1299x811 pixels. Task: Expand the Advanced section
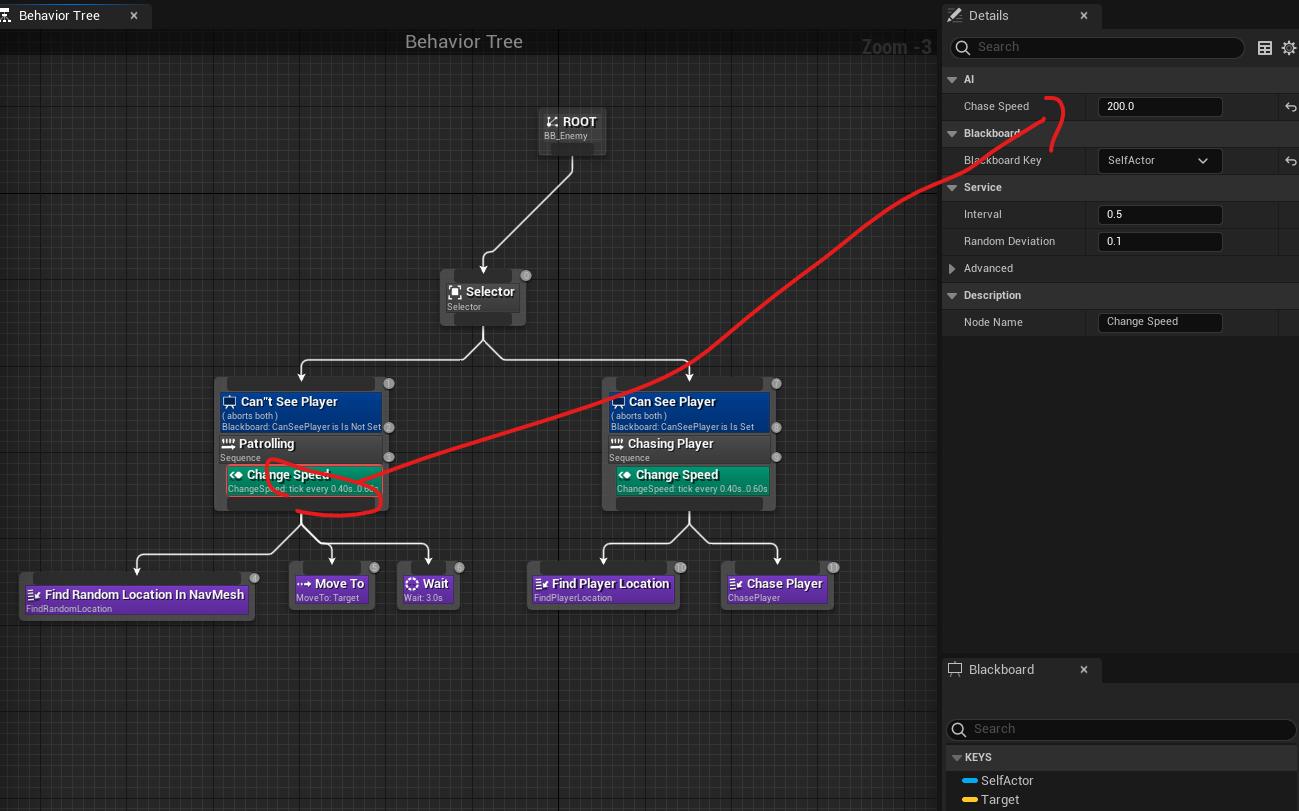[x=951, y=268]
